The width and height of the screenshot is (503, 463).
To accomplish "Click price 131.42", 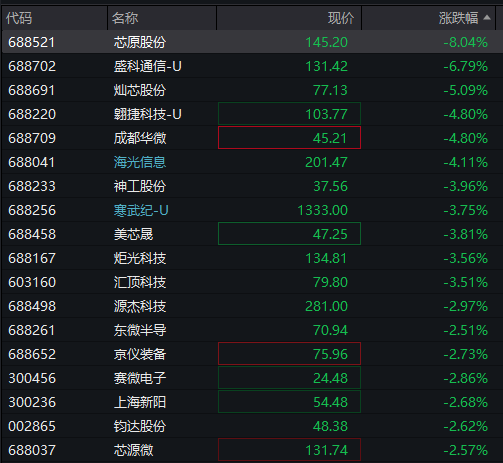I will (x=326, y=66).
